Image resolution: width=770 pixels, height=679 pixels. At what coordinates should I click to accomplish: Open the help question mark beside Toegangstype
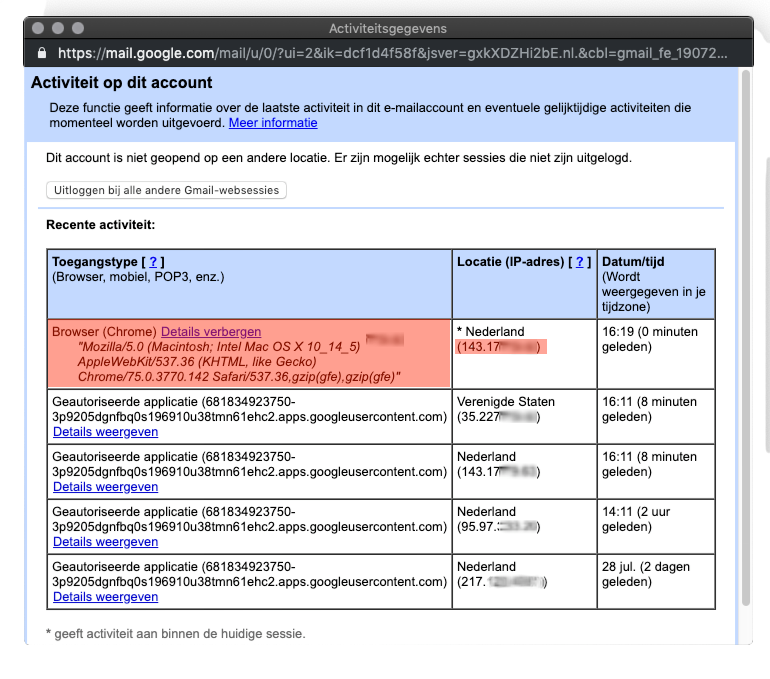point(154,262)
